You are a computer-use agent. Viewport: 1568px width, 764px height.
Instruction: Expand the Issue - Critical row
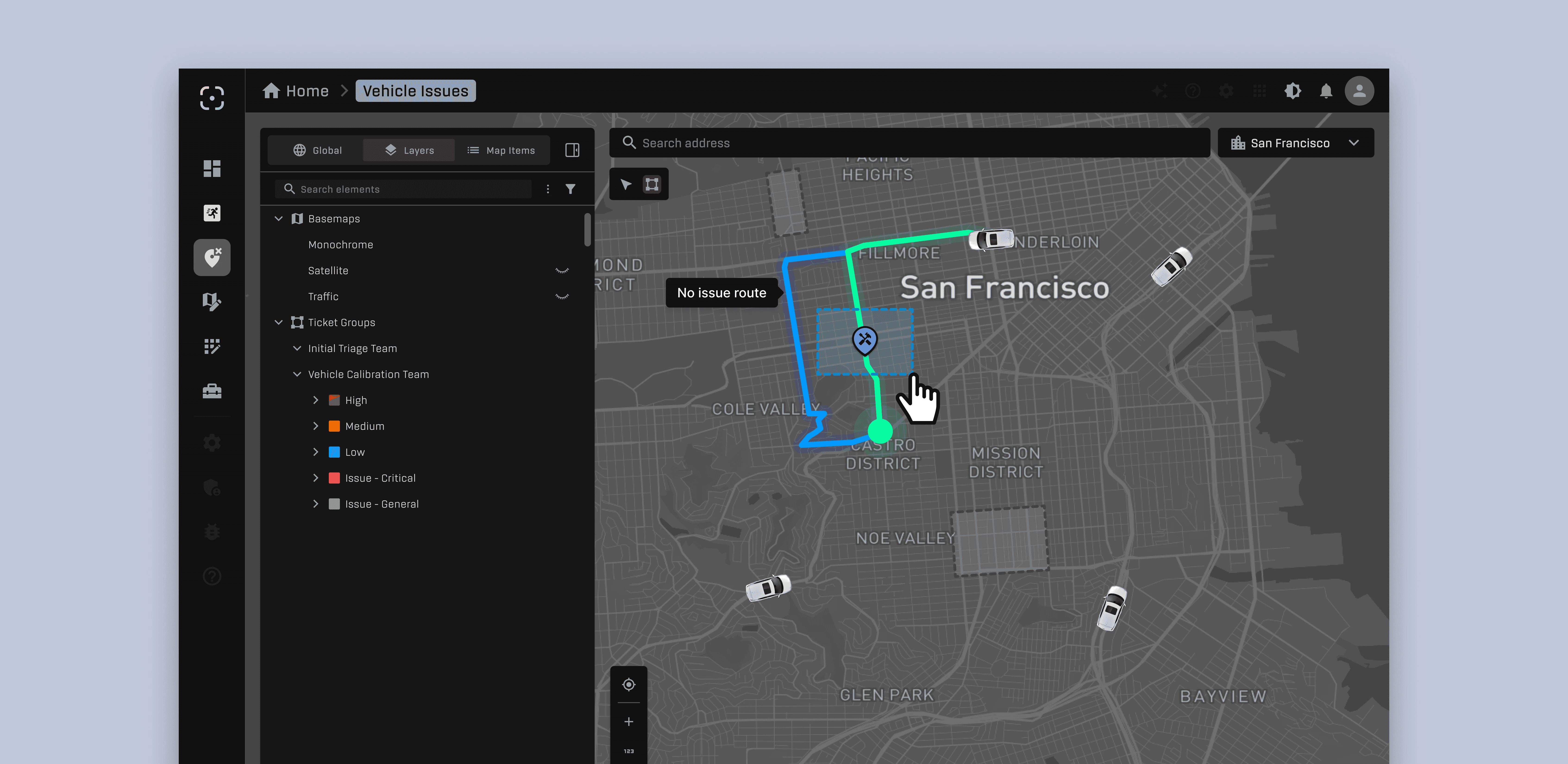315,478
